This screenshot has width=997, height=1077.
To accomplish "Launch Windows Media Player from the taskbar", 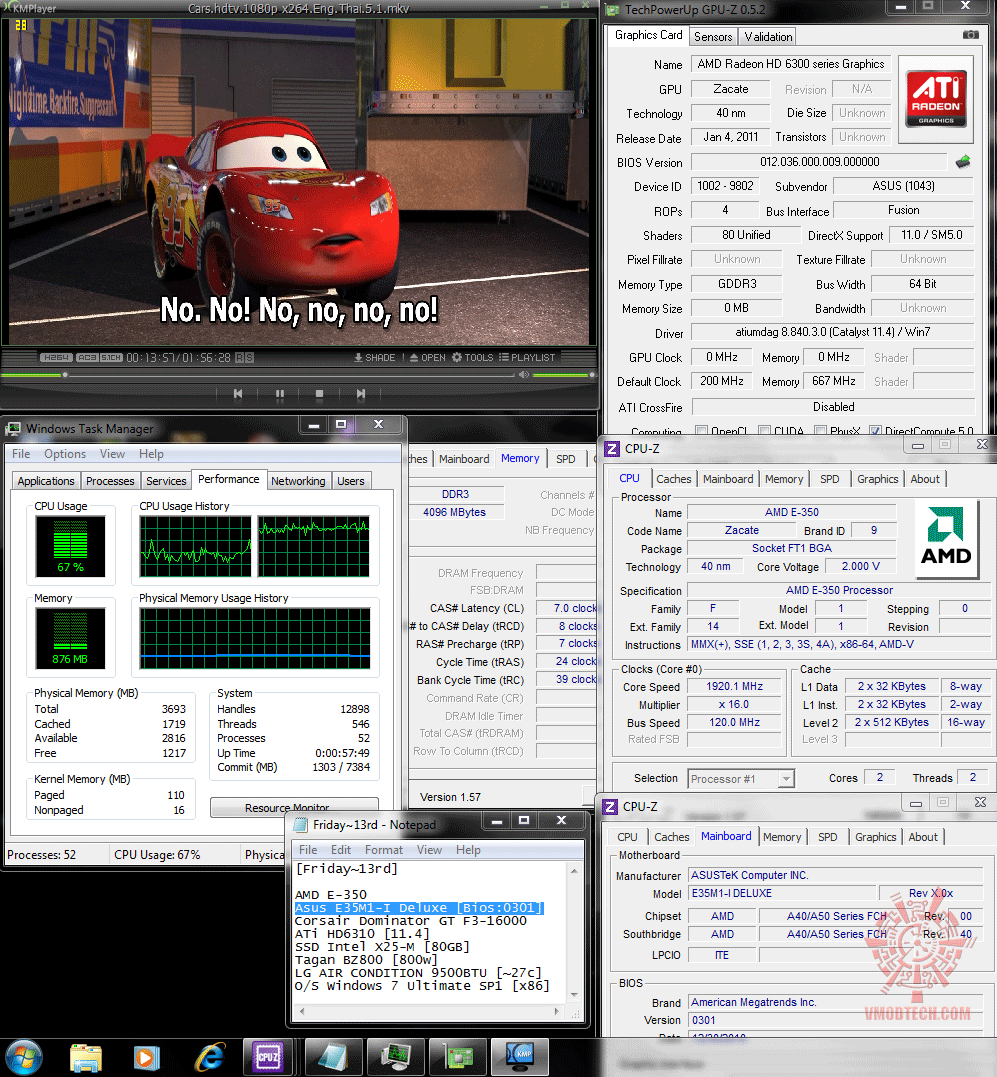I will (146, 1058).
